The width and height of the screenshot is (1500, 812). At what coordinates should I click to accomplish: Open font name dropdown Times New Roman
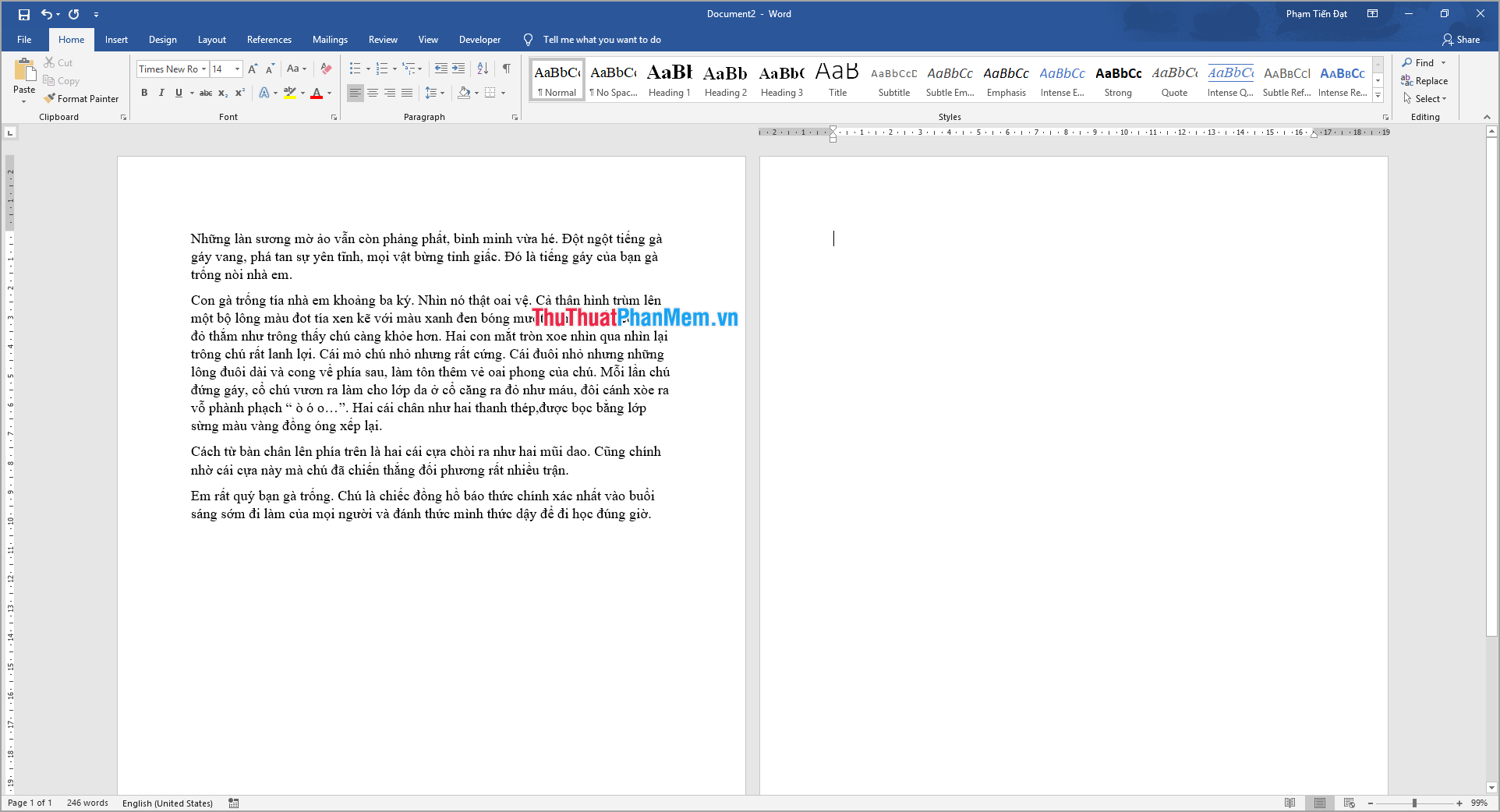[204, 69]
